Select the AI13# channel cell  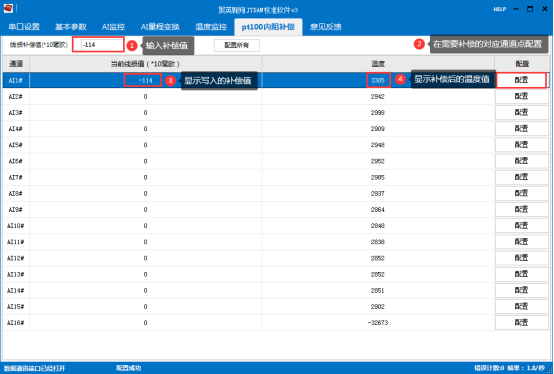tap(16, 274)
